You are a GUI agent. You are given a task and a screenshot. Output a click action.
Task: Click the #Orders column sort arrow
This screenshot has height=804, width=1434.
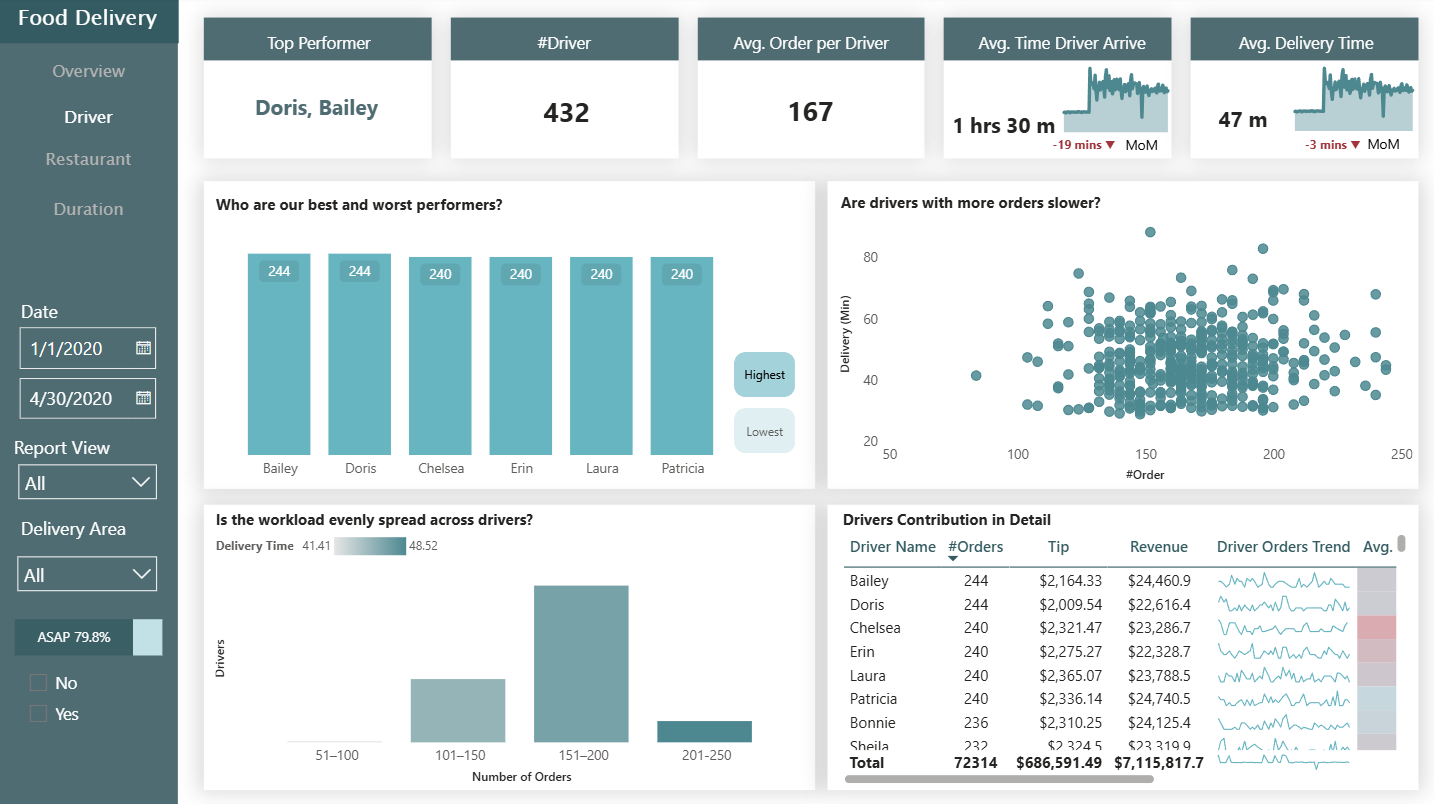tap(952, 559)
